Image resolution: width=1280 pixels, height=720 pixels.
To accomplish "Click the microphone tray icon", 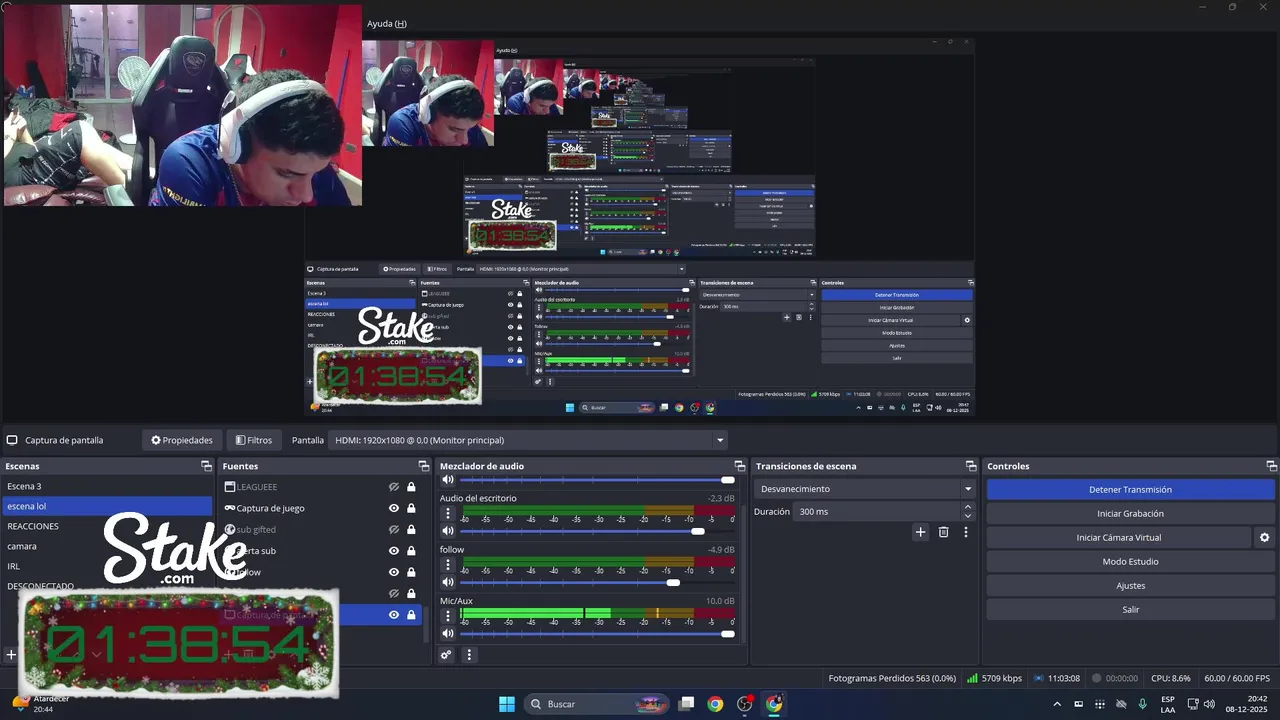I will coord(1142,704).
